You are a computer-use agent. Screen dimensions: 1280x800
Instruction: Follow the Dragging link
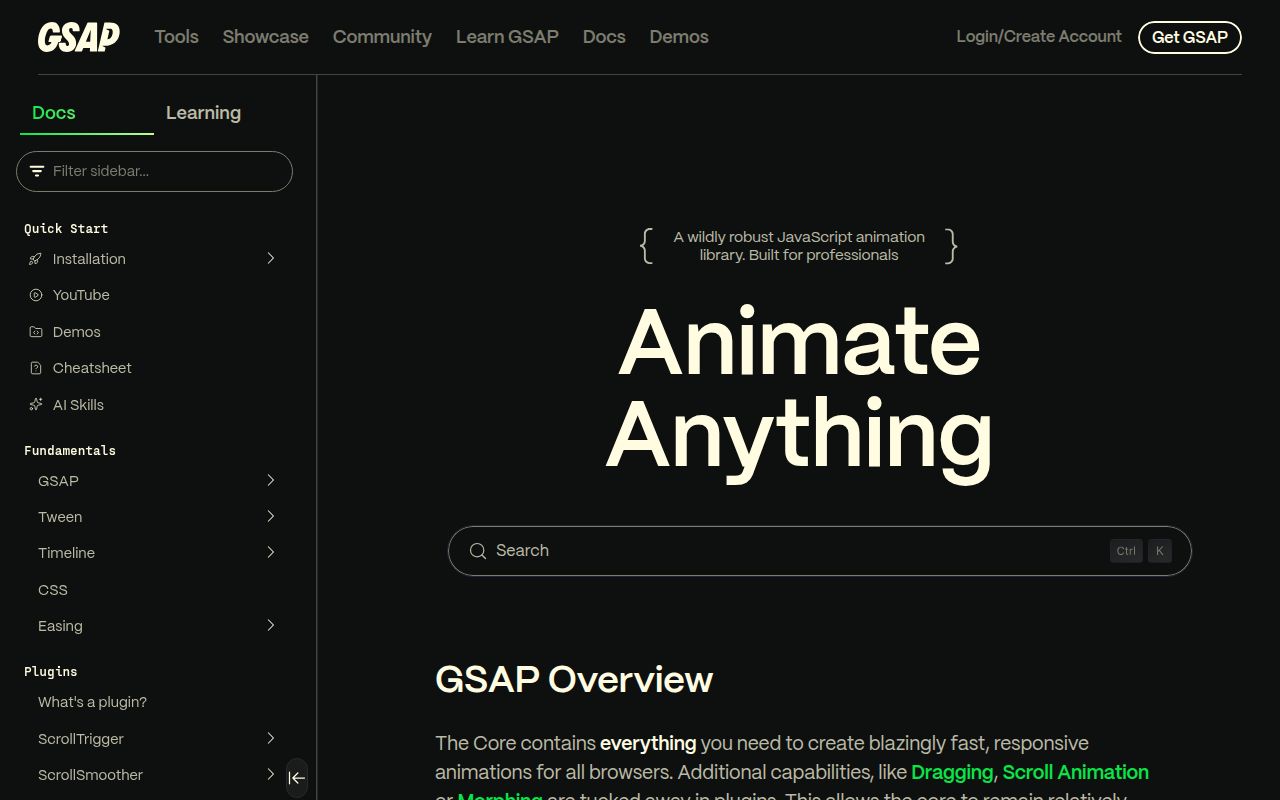(952, 772)
